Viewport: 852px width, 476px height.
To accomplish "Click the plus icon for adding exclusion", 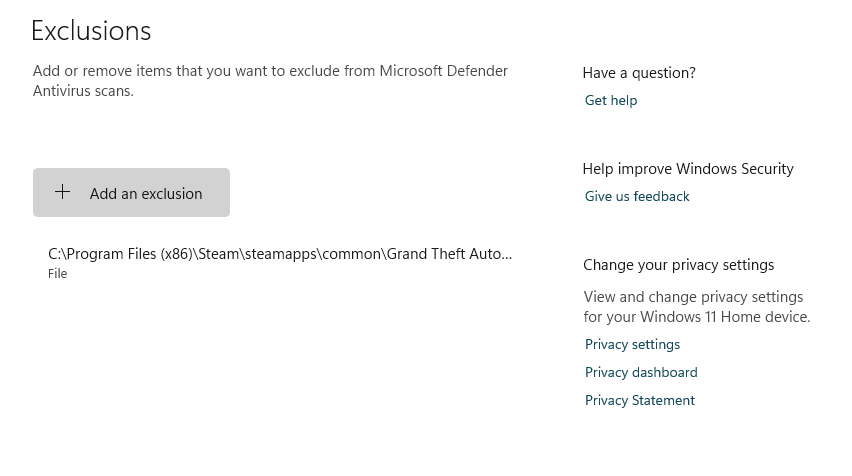I will [63, 192].
